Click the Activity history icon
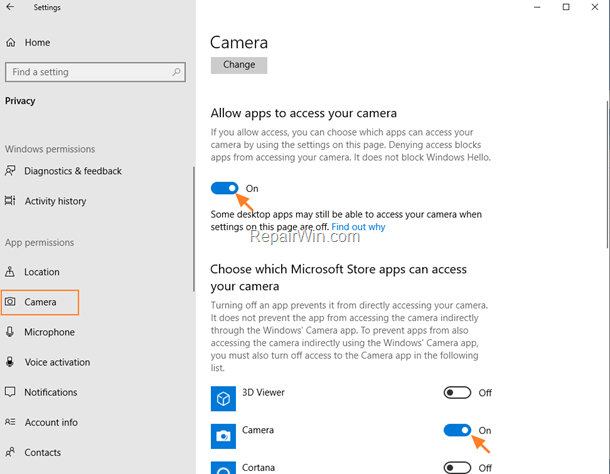610x474 pixels. 10,201
